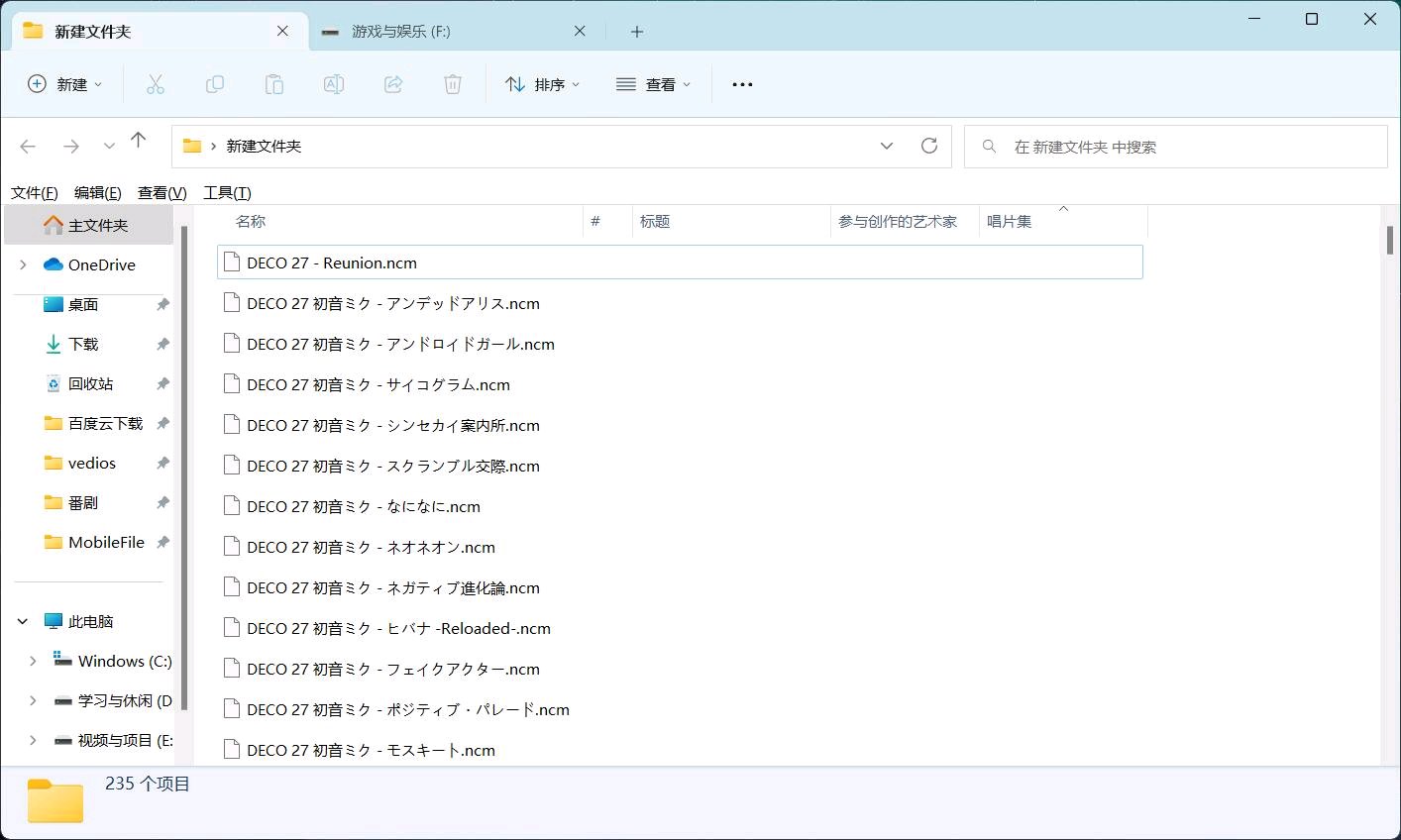Click the Paste clipboard icon
1401x840 pixels.
(274, 84)
